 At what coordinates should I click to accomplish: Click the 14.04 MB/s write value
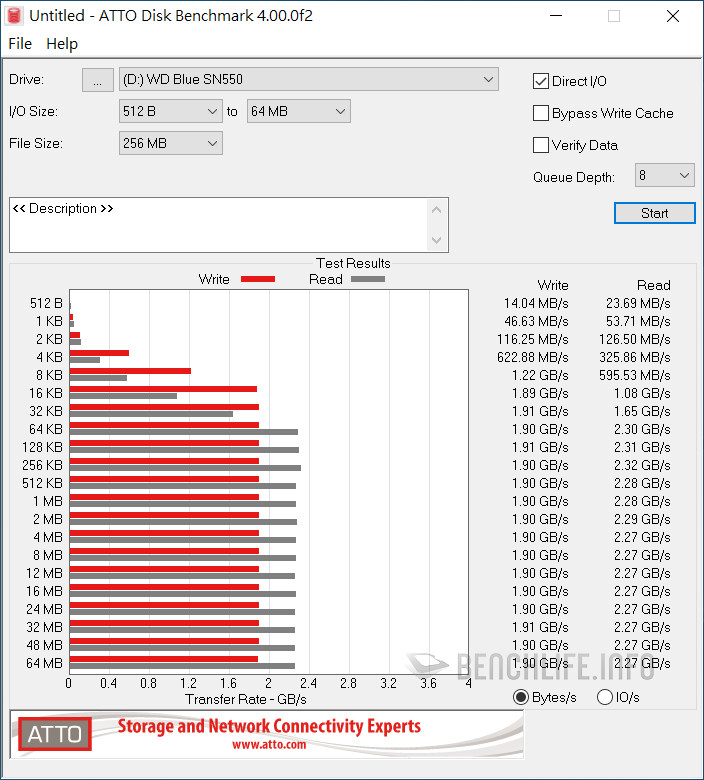(x=536, y=303)
